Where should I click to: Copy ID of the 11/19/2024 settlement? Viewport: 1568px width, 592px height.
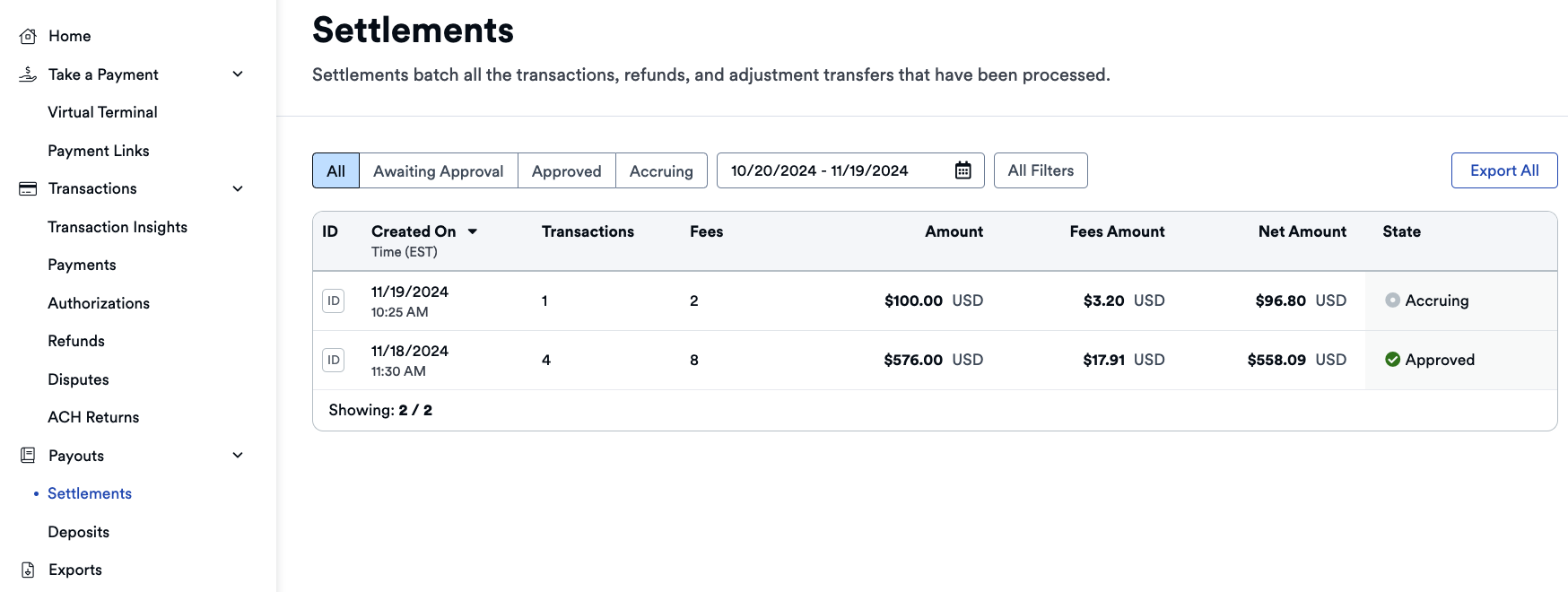(x=333, y=301)
